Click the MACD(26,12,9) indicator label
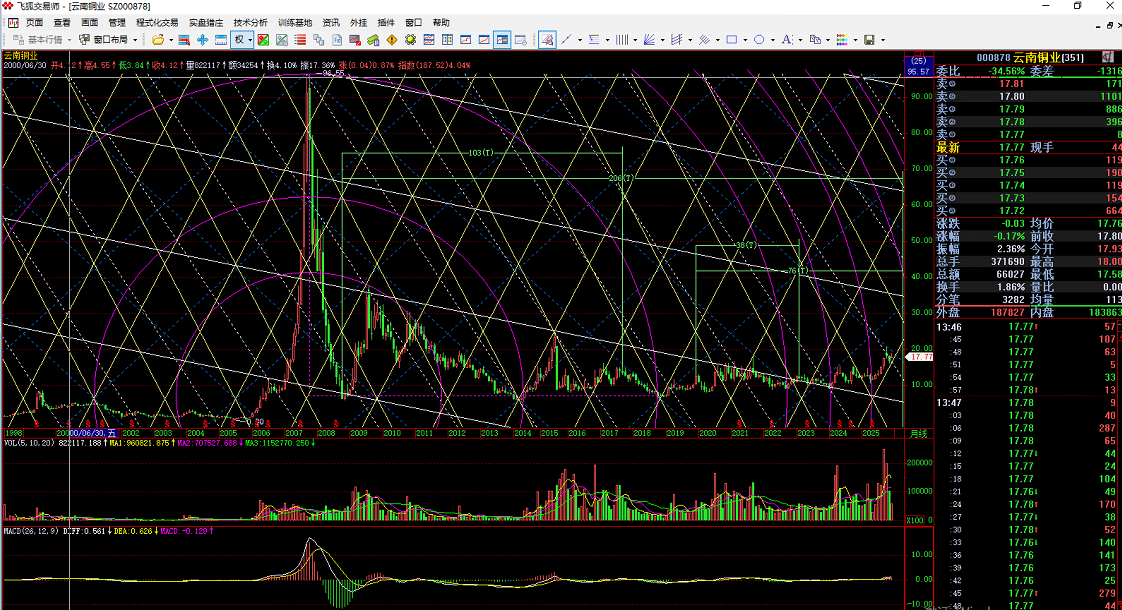 pyautogui.click(x=31, y=531)
